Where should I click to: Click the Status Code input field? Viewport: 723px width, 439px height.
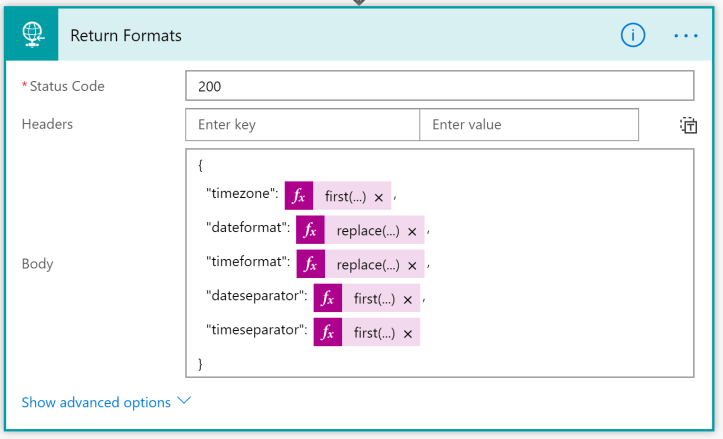[x=439, y=86]
